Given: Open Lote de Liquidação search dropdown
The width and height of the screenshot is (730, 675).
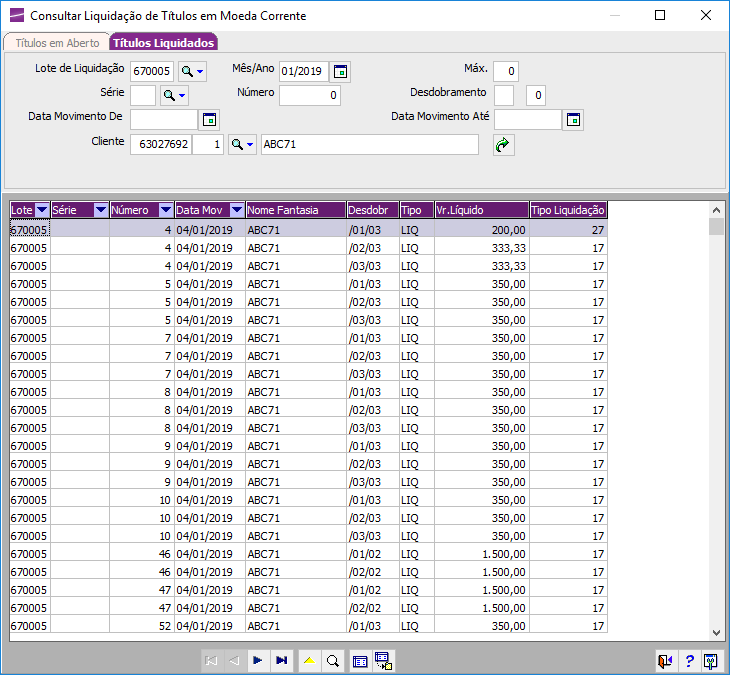Looking at the screenshot, I should [192, 72].
